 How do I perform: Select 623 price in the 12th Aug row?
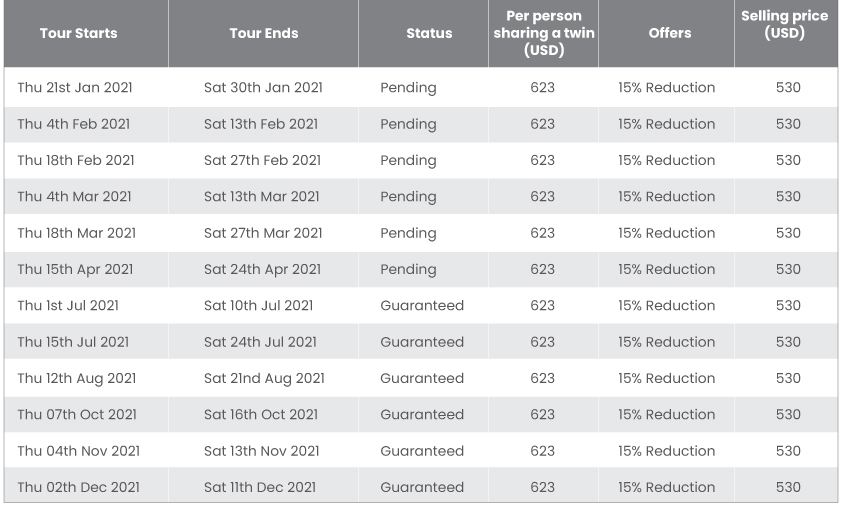coord(542,378)
